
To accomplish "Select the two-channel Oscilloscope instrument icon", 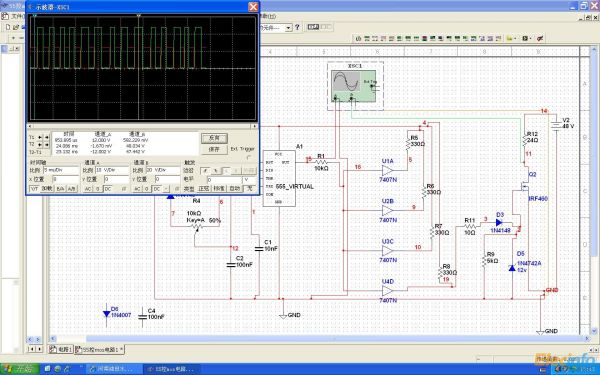I will click(x=383, y=39).
